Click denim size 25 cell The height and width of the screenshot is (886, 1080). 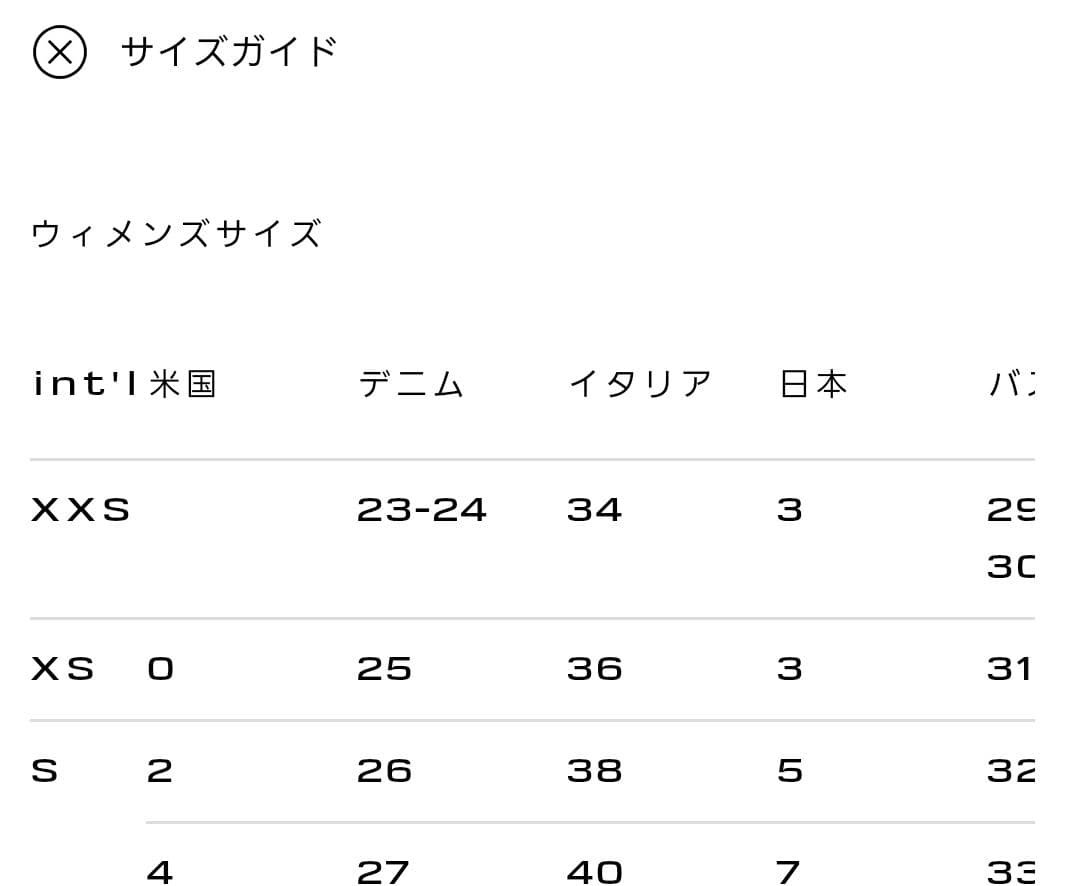coord(384,668)
